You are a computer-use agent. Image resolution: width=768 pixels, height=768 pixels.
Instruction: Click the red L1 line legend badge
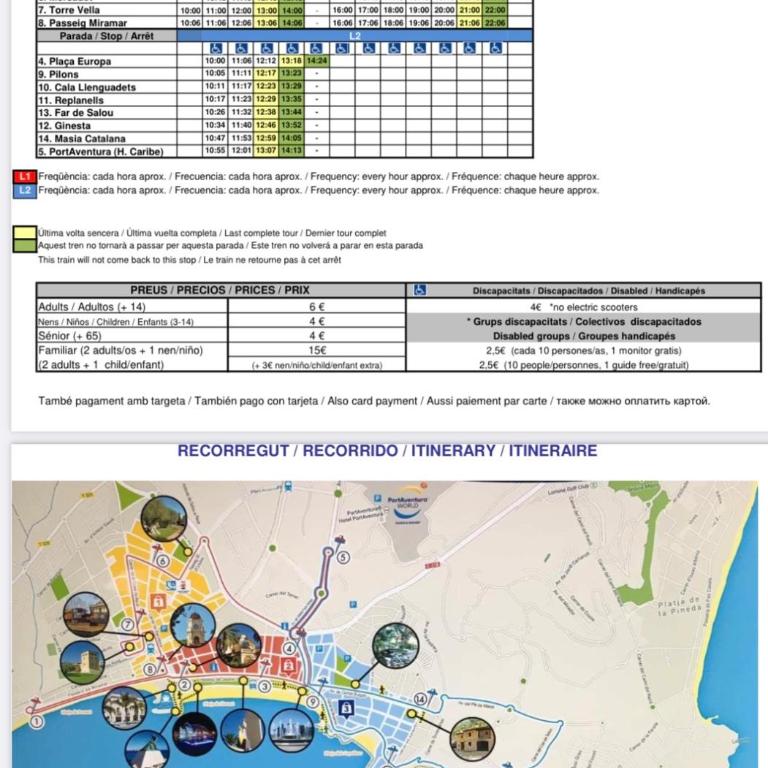pos(25,176)
